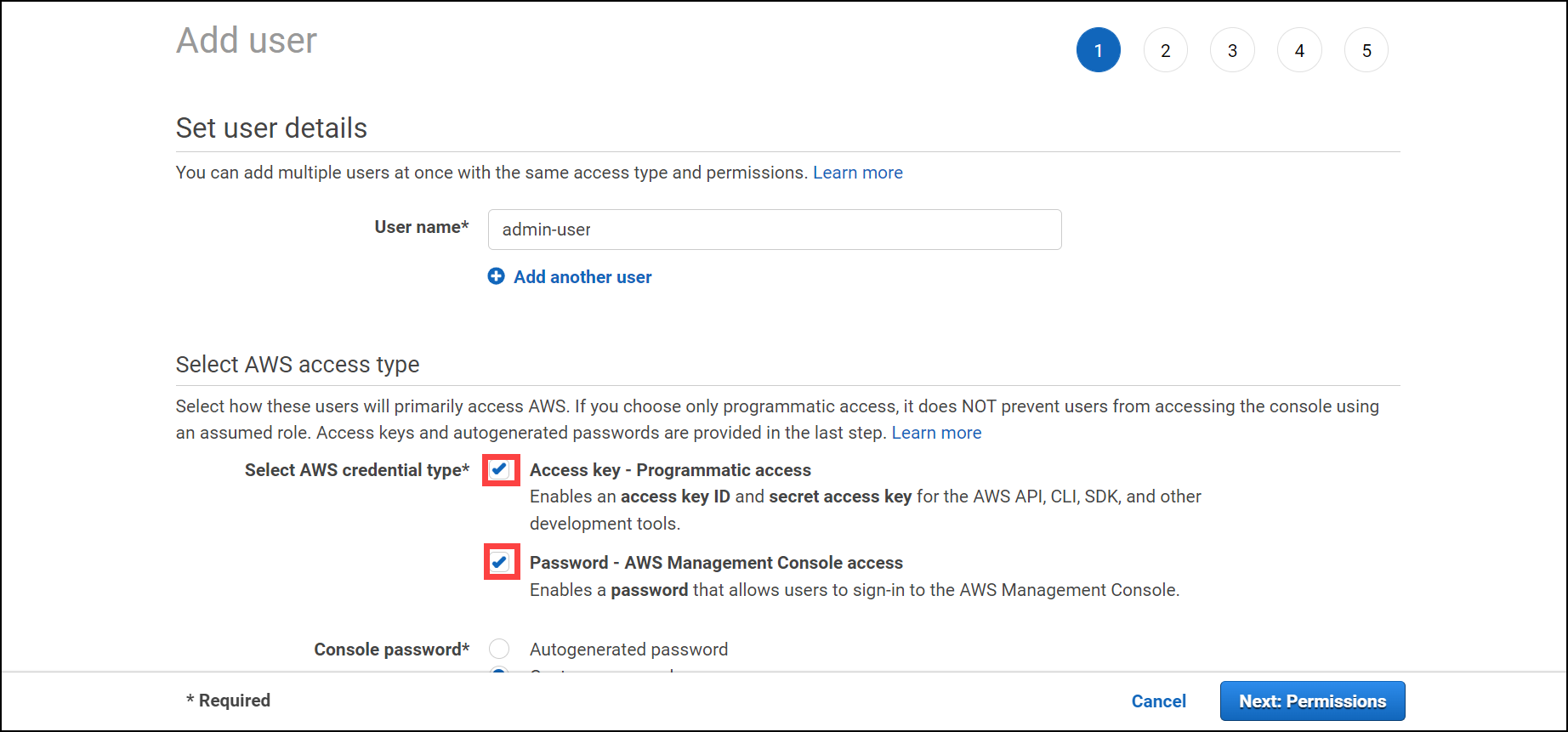Go to step 3 in the wizard
Screen dimensions: 1568x732
(1232, 50)
